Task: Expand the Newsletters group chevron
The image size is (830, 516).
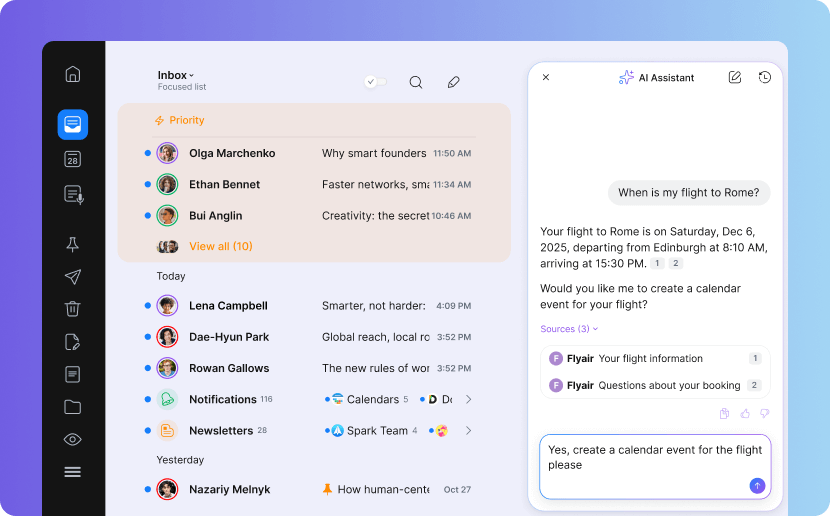Action: coord(468,431)
